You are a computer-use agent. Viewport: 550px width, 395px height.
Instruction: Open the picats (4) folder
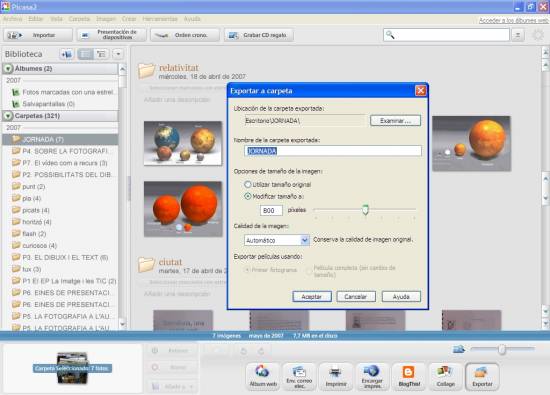click(31, 210)
